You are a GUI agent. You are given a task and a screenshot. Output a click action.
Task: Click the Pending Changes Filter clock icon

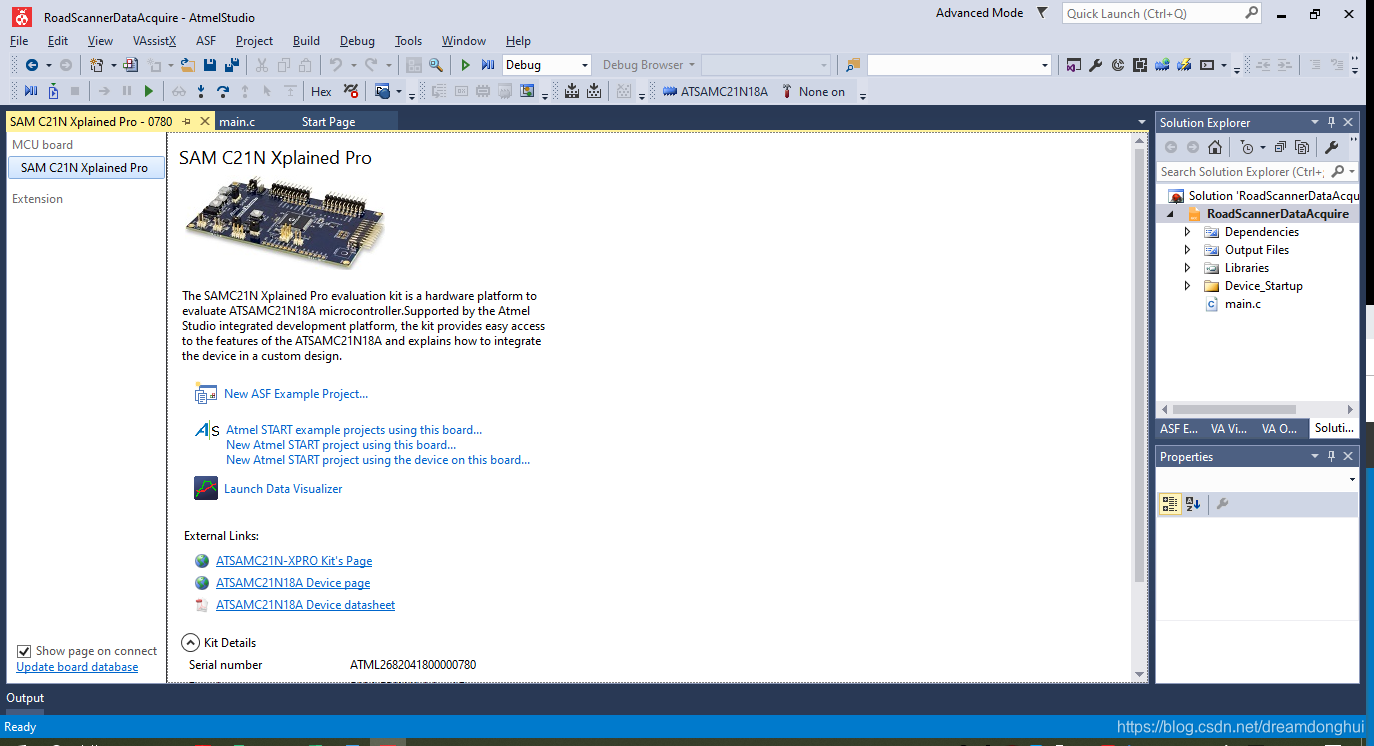(x=1247, y=147)
